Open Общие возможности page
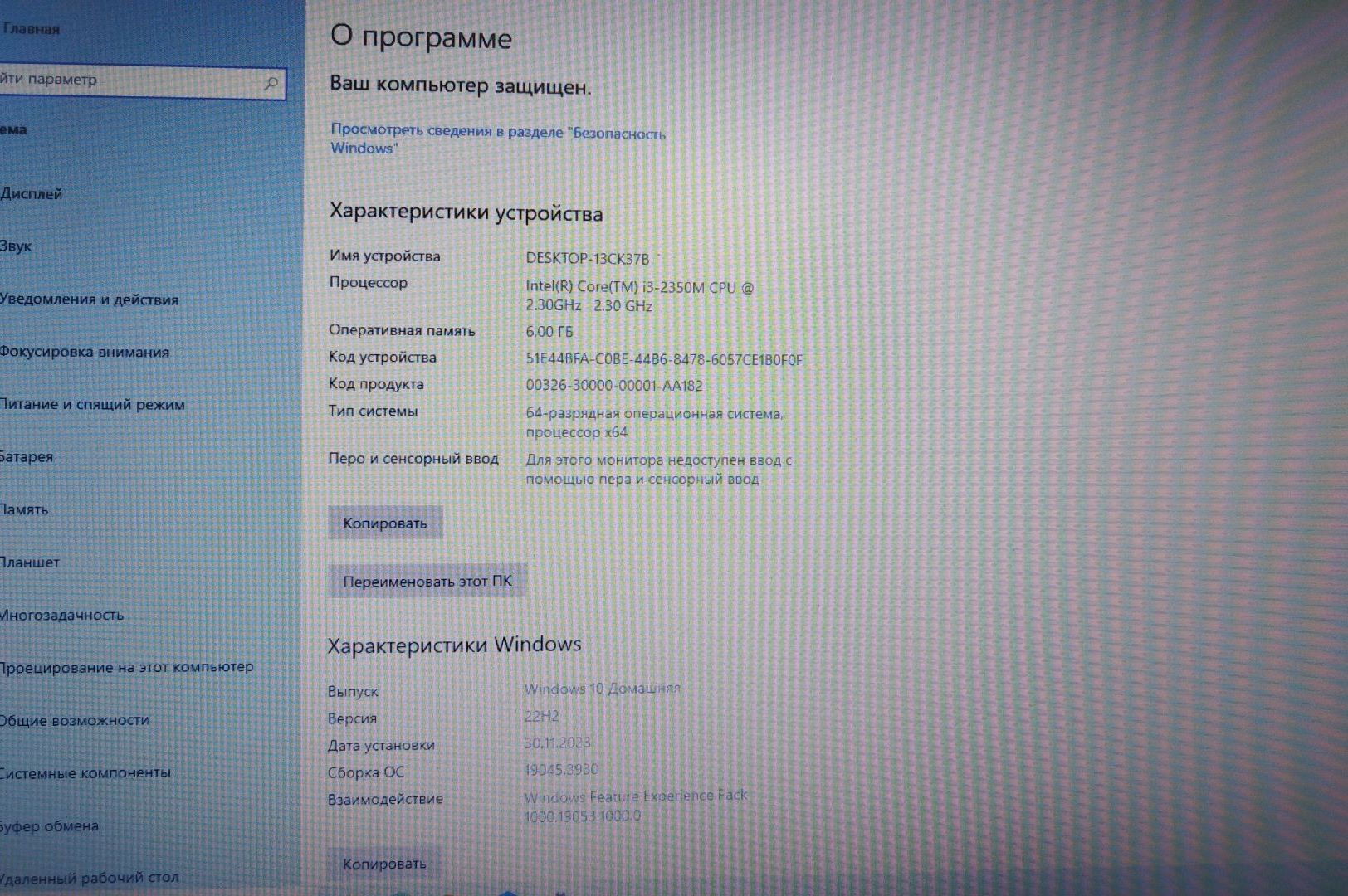The height and width of the screenshot is (896, 1348). (x=75, y=720)
